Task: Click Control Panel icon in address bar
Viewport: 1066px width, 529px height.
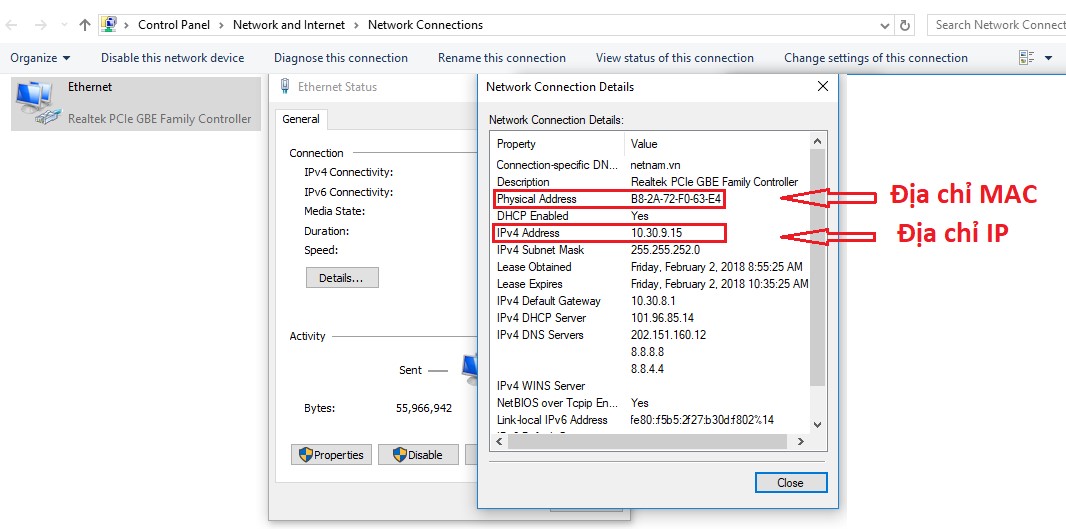Action: [110, 25]
